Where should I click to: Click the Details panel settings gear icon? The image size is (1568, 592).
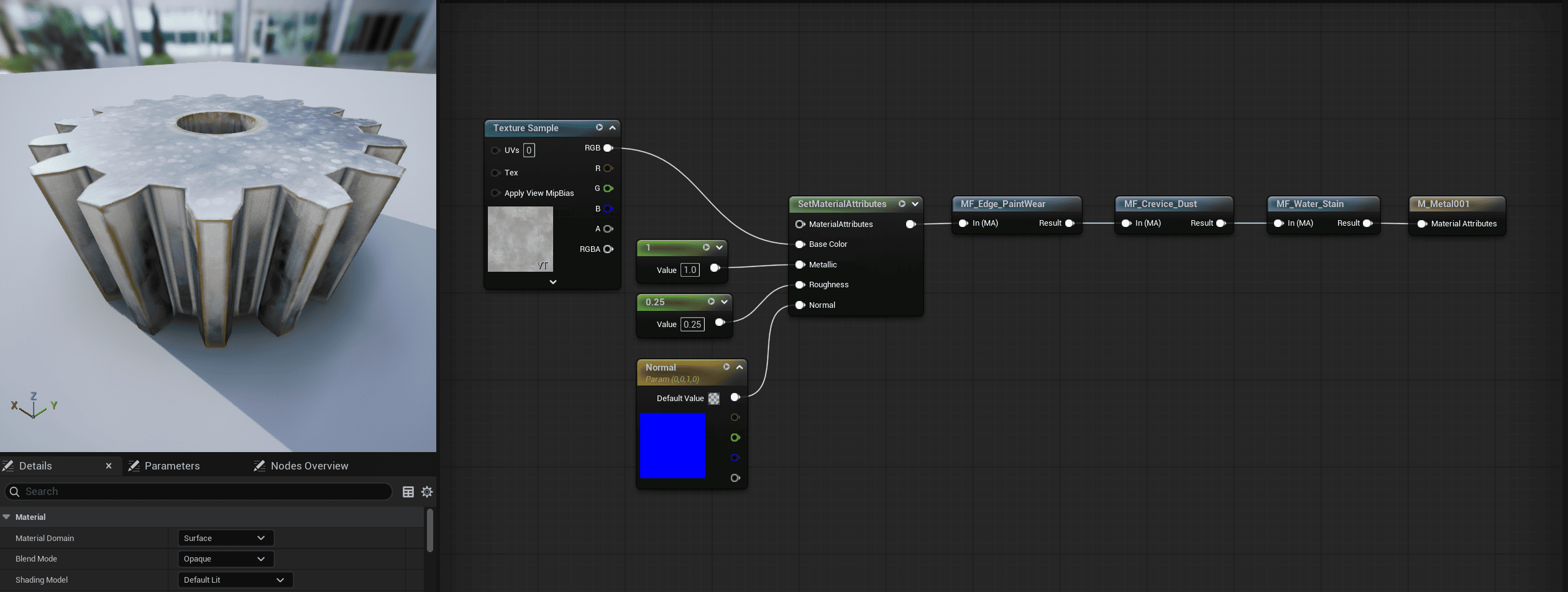coord(427,492)
